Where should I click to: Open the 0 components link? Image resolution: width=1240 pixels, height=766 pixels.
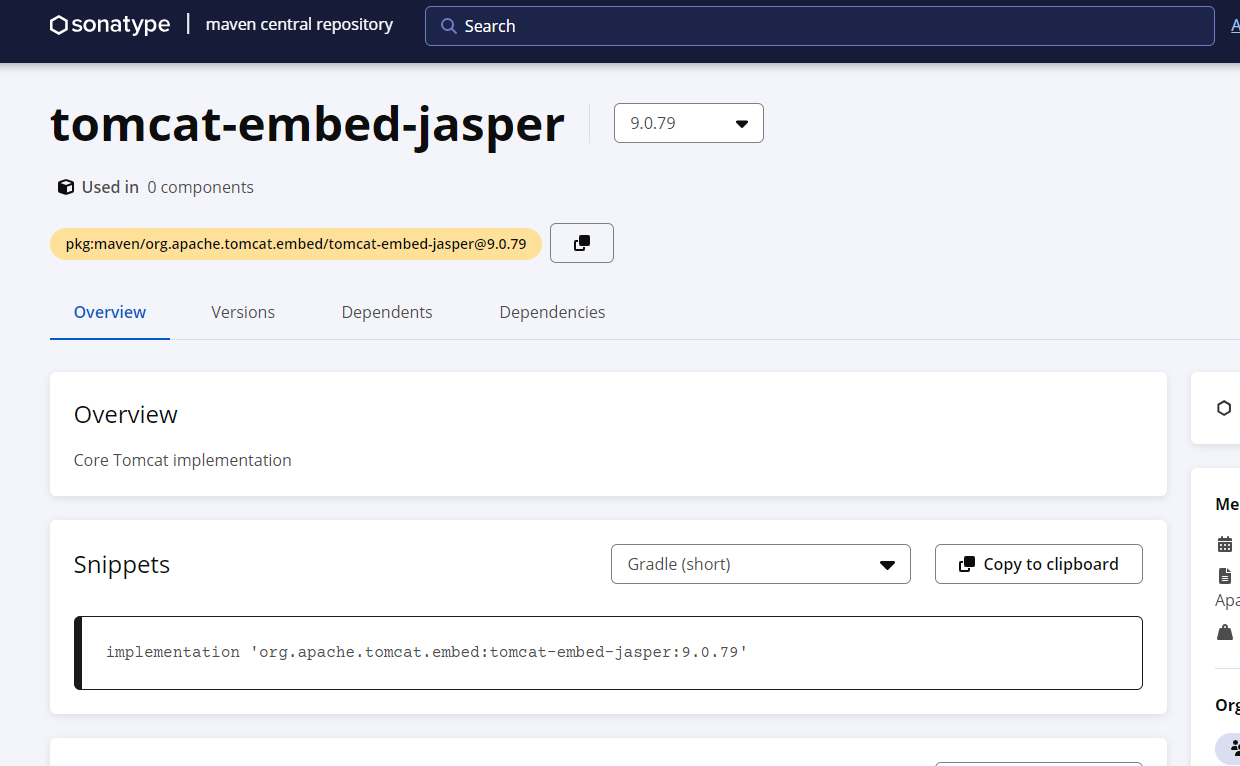pos(200,187)
